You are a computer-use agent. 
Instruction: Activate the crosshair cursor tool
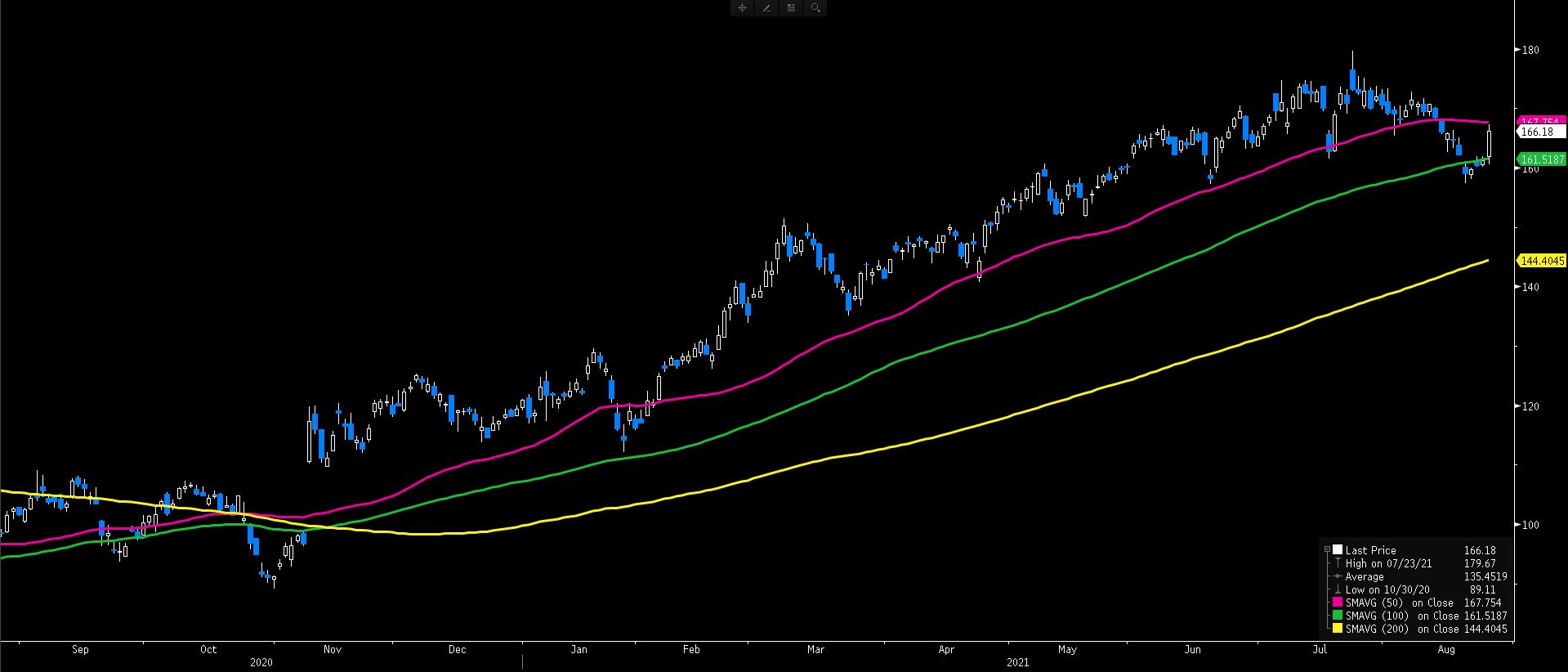[x=743, y=8]
